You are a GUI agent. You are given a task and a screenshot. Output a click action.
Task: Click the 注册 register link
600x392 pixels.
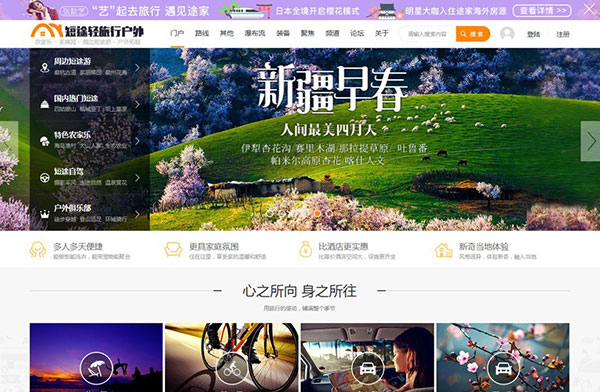click(563, 34)
